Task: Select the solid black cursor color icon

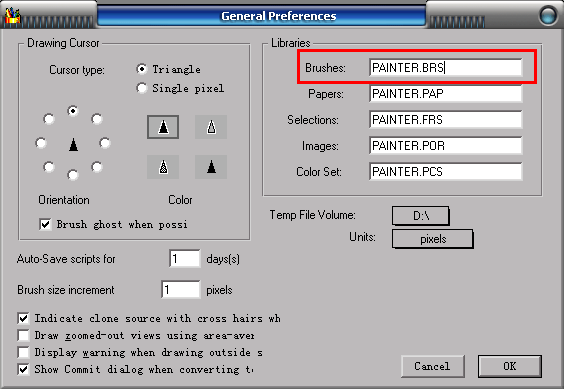Action: (x=163, y=127)
